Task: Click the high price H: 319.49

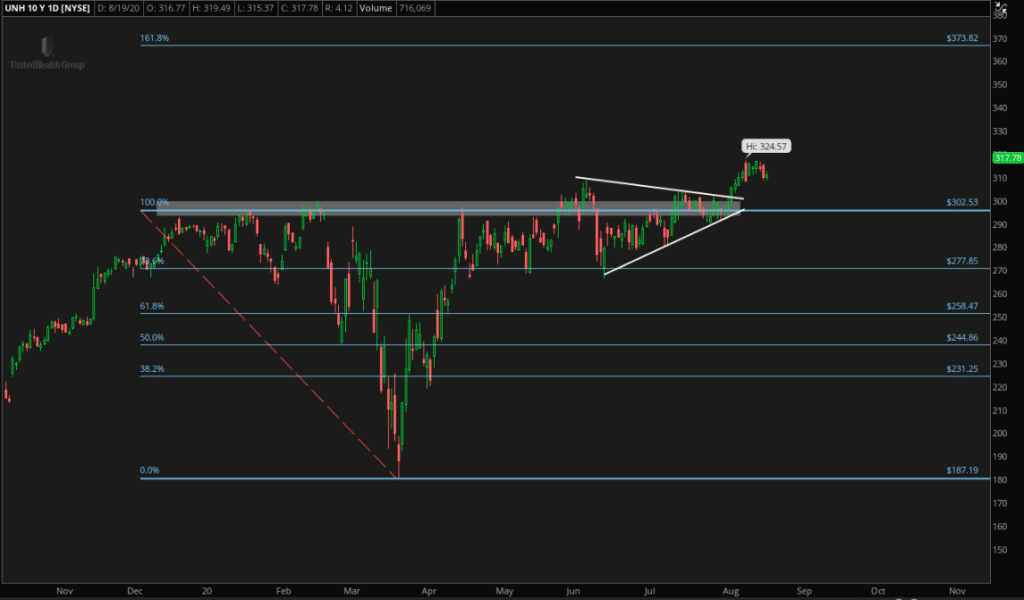Action: 212,8
